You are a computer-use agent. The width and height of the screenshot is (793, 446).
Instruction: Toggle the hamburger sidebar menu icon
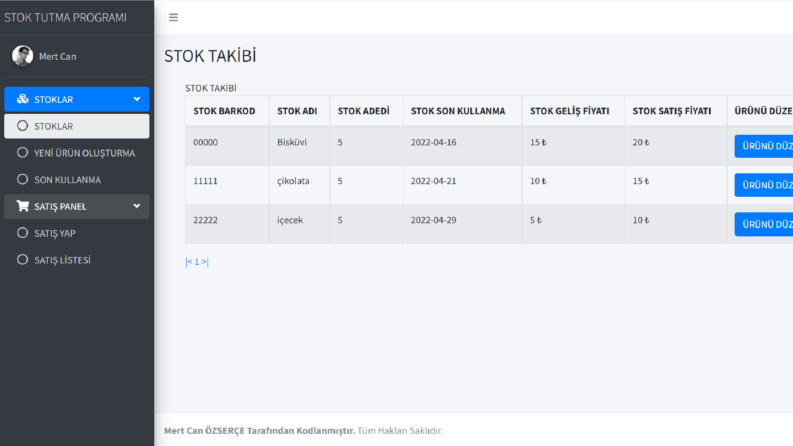[173, 17]
